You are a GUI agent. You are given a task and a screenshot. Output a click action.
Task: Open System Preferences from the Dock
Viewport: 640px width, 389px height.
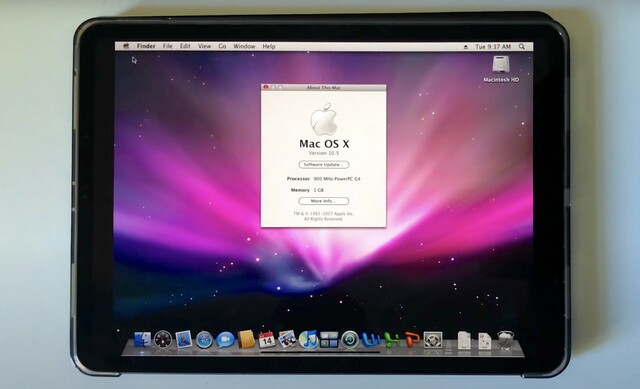tap(433, 340)
